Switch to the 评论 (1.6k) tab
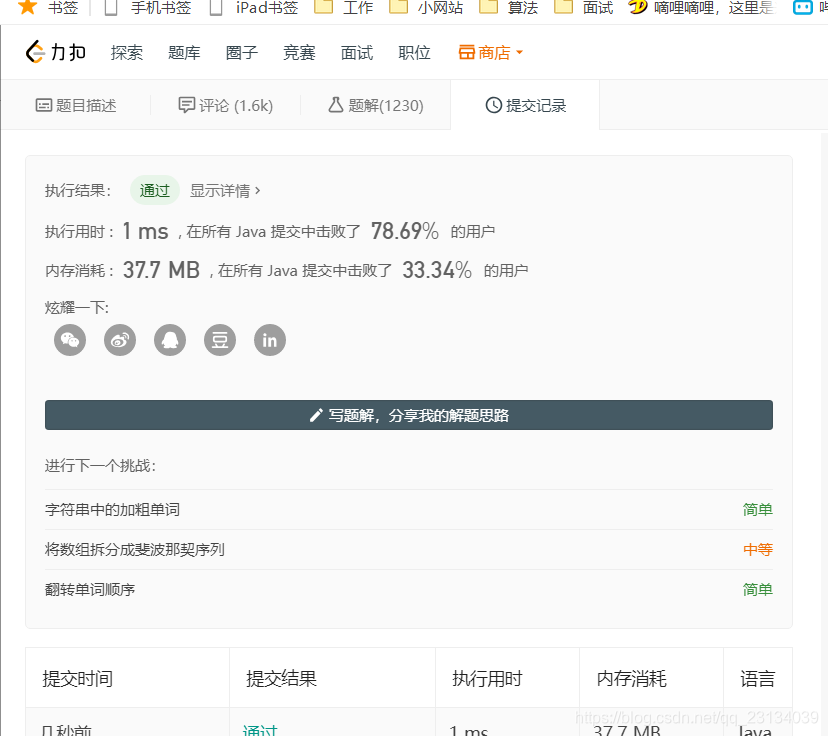Image resolution: width=828 pixels, height=736 pixels. coord(225,104)
